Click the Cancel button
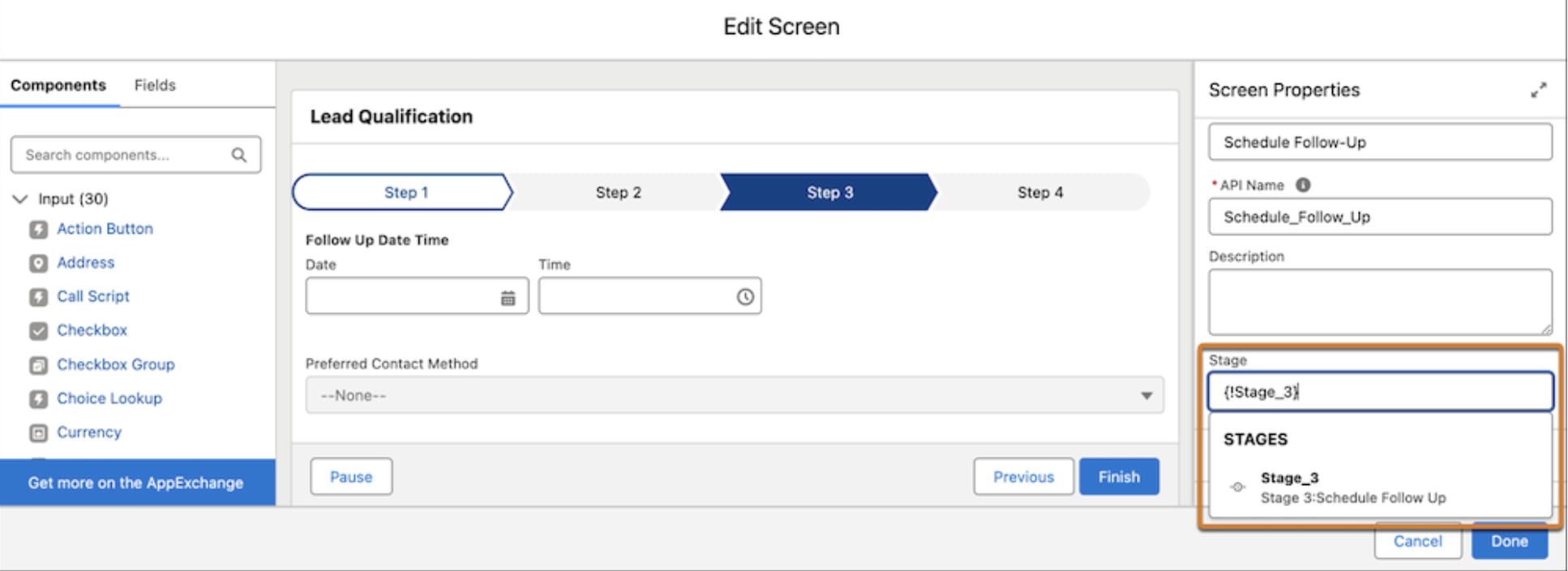Image resolution: width=1568 pixels, height=571 pixels. pos(1417,541)
